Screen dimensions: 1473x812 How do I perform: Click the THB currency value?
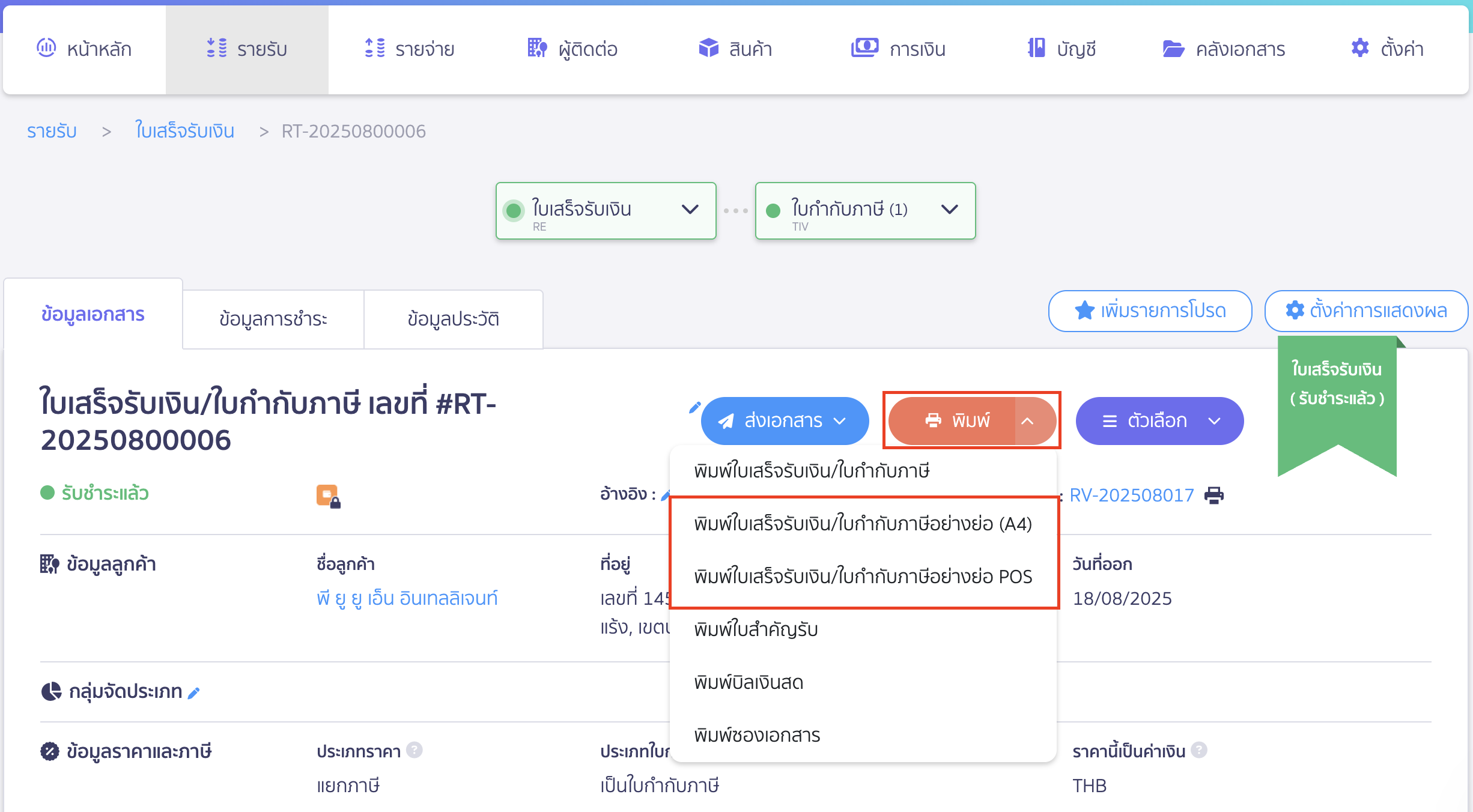coord(1090,786)
